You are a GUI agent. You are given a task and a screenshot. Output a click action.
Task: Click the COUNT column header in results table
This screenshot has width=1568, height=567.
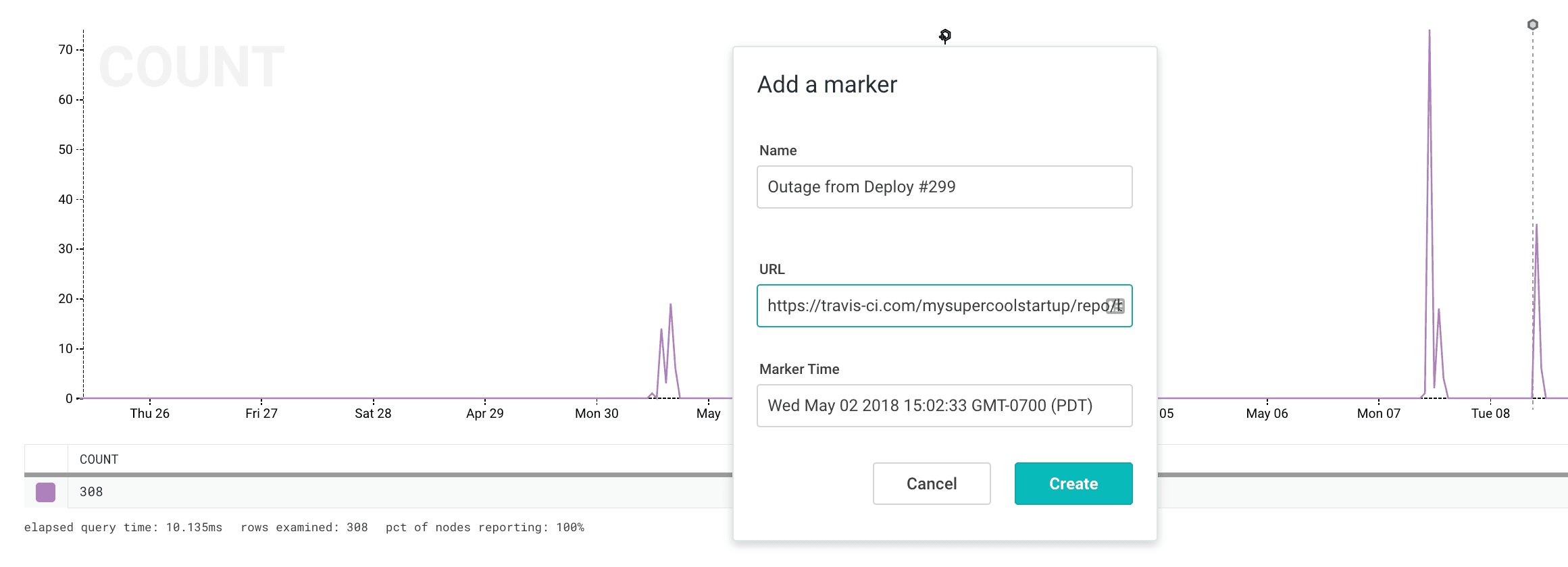99,460
